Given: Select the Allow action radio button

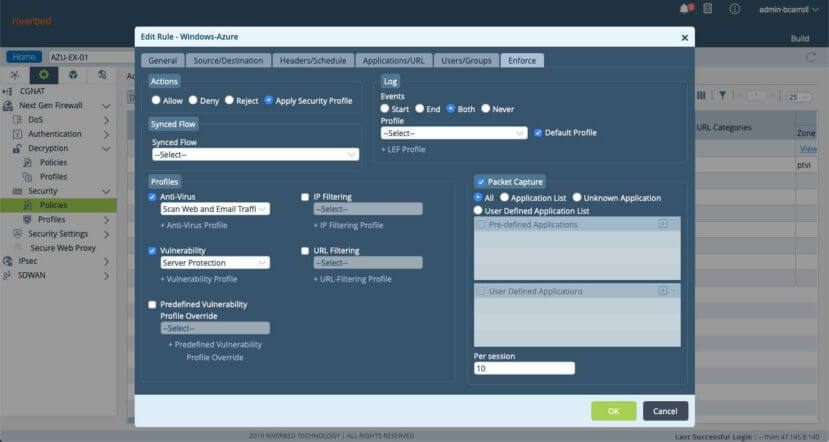Looking at the screenshot, I should (x=155, y=100).
